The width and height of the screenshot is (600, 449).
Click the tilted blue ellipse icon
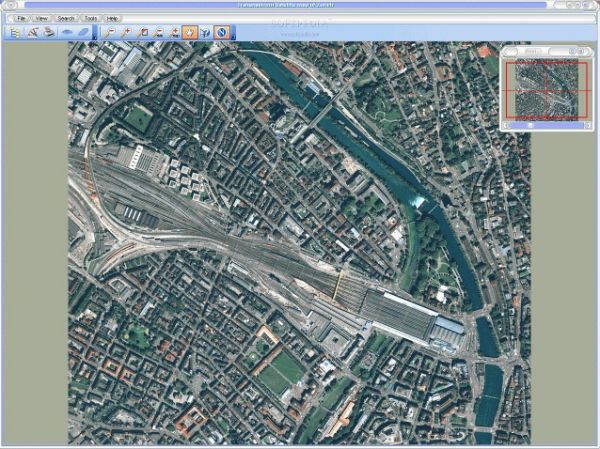(x=83, y=33)
